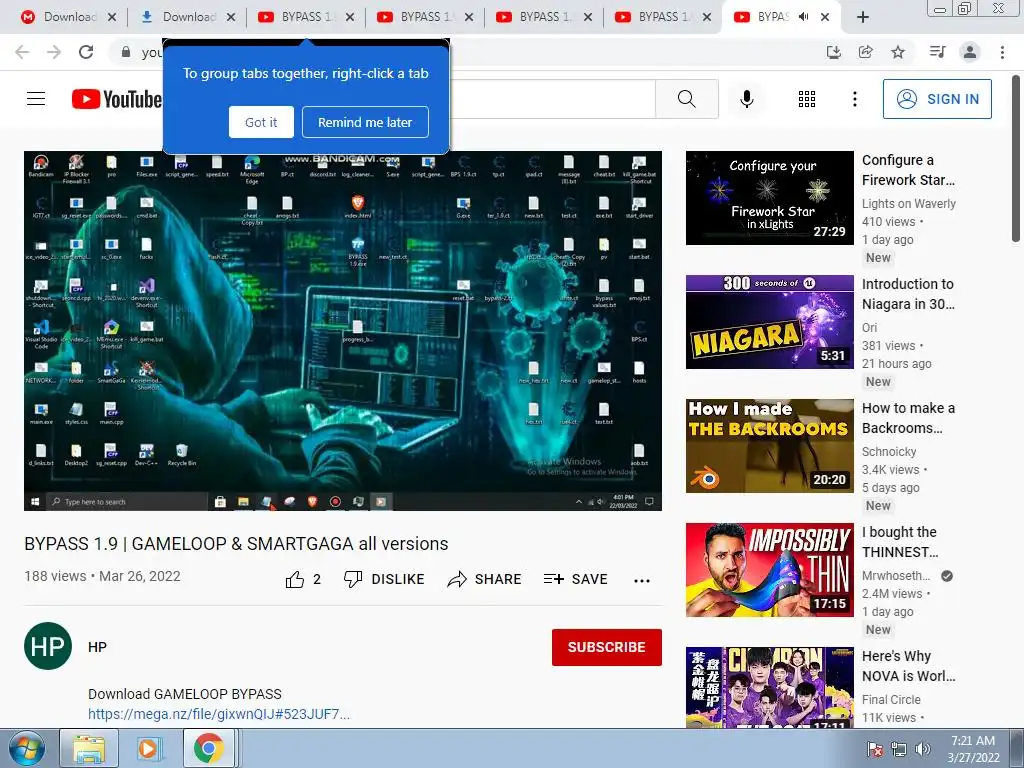
Task: Open Windows Media Player taskbar icon
Action: click(x=148, y=749)
